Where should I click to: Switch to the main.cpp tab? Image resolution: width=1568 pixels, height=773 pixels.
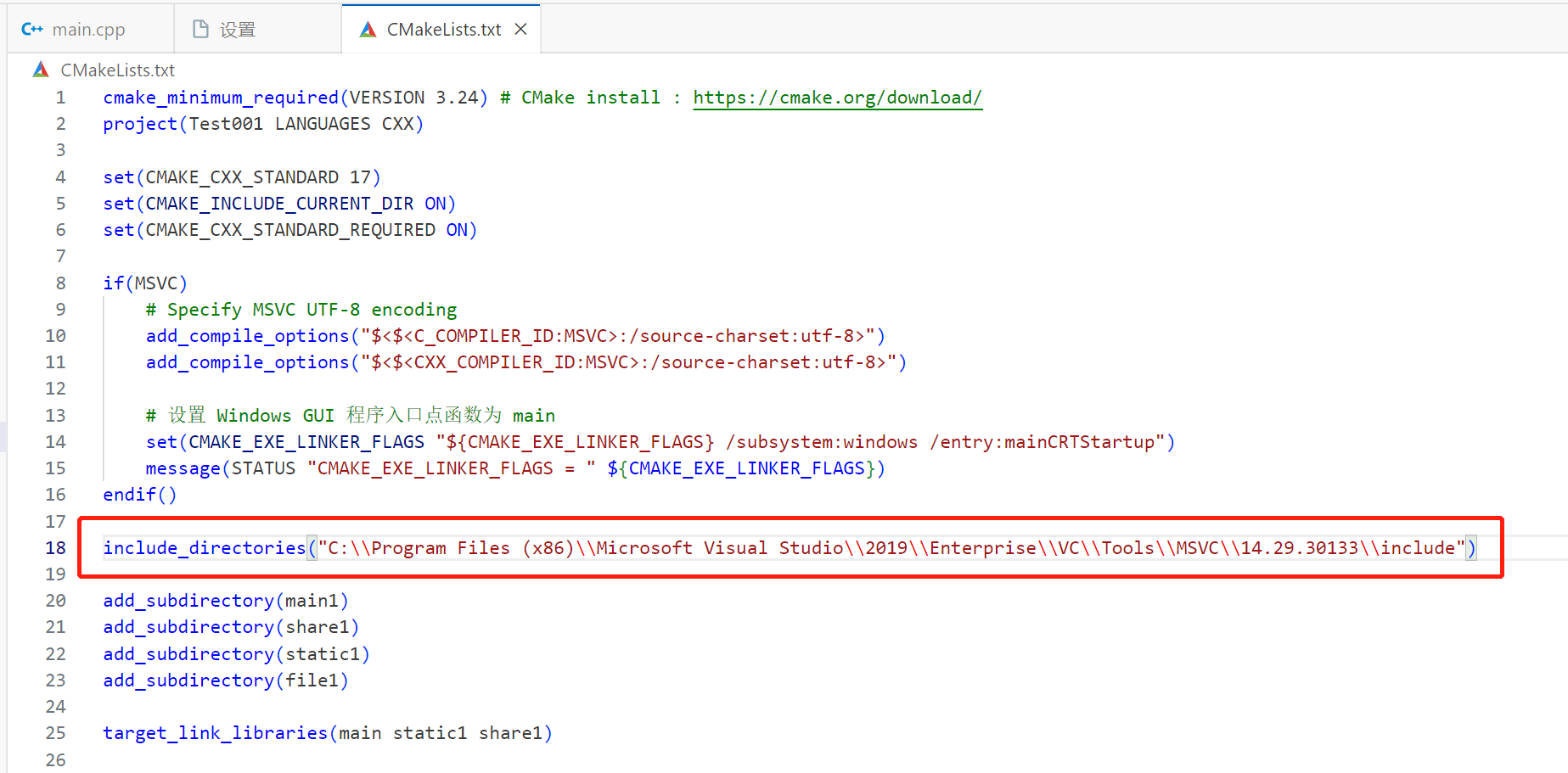coord(89,28)
